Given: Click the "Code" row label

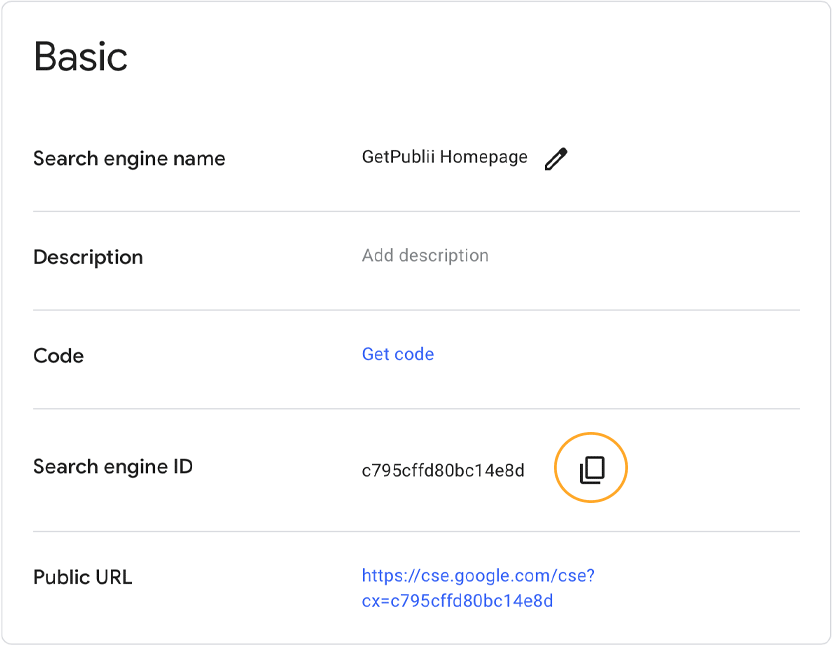Looking at the screenshot, I should pyautogui.click(x=58, y=355).
